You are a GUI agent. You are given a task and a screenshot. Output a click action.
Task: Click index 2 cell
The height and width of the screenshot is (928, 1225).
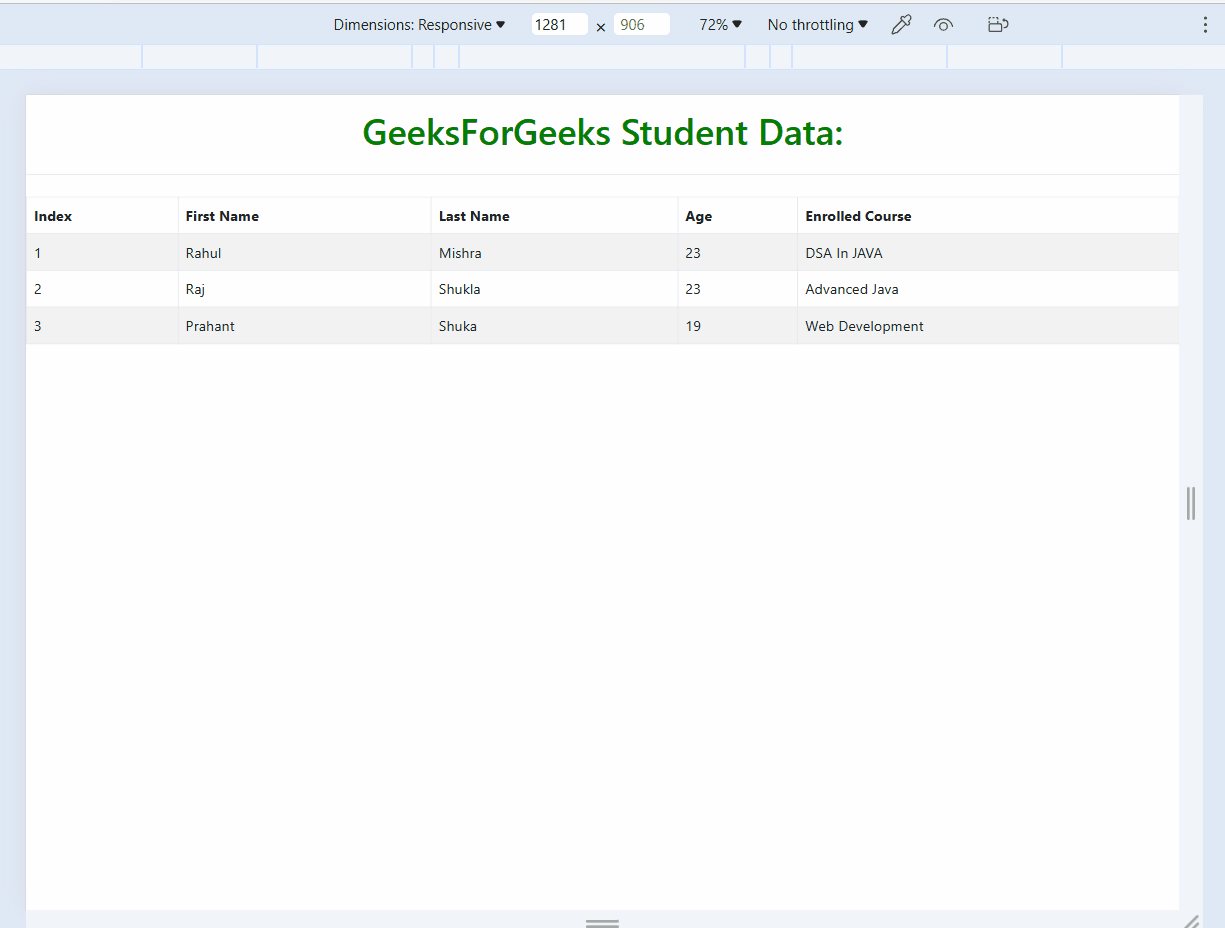coord(102,289)
